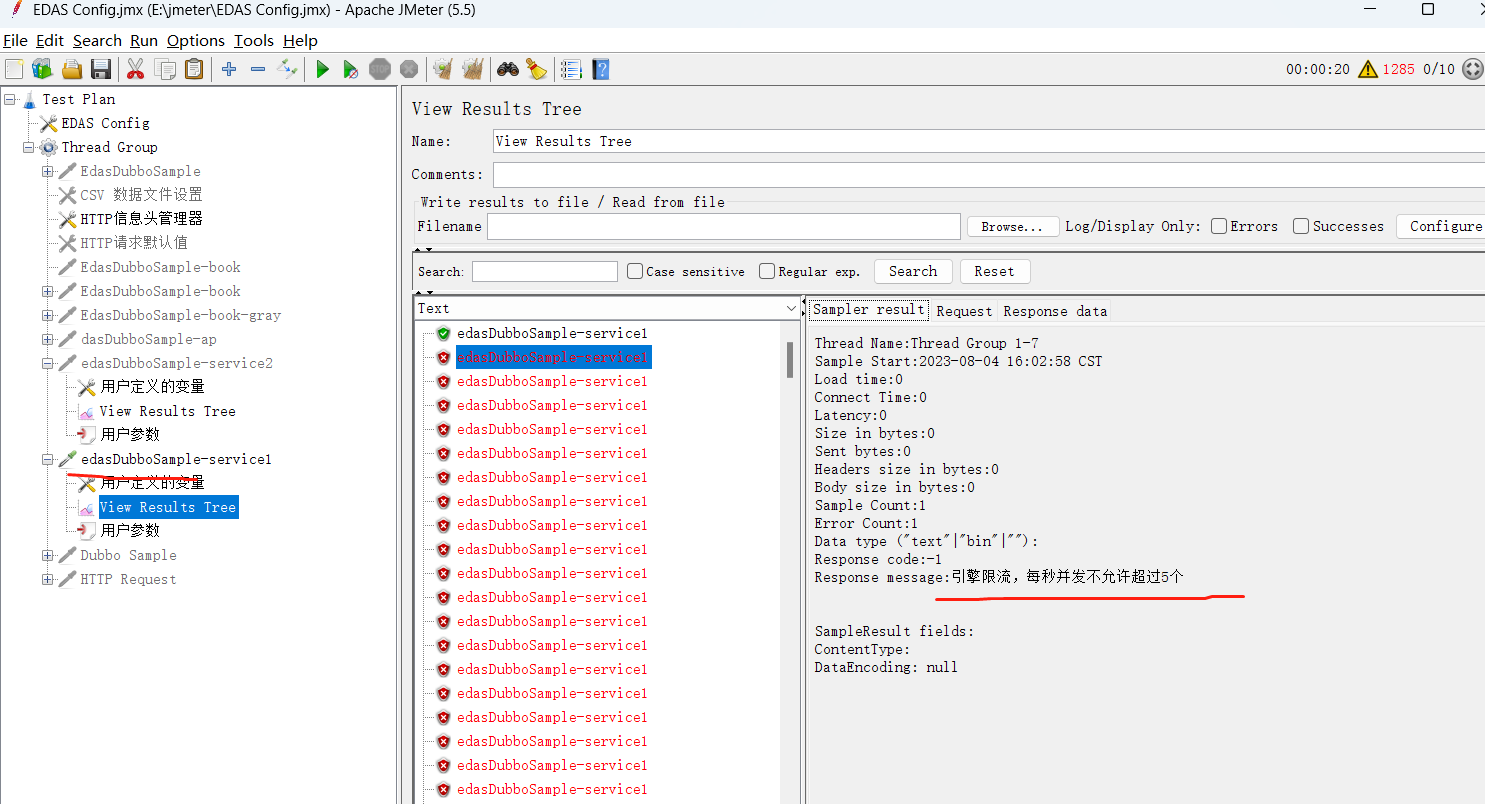The width and height of the screenshot is (1485, 804).
Task: Click the grey Stop sign icon
Action: tap(380, 69)
